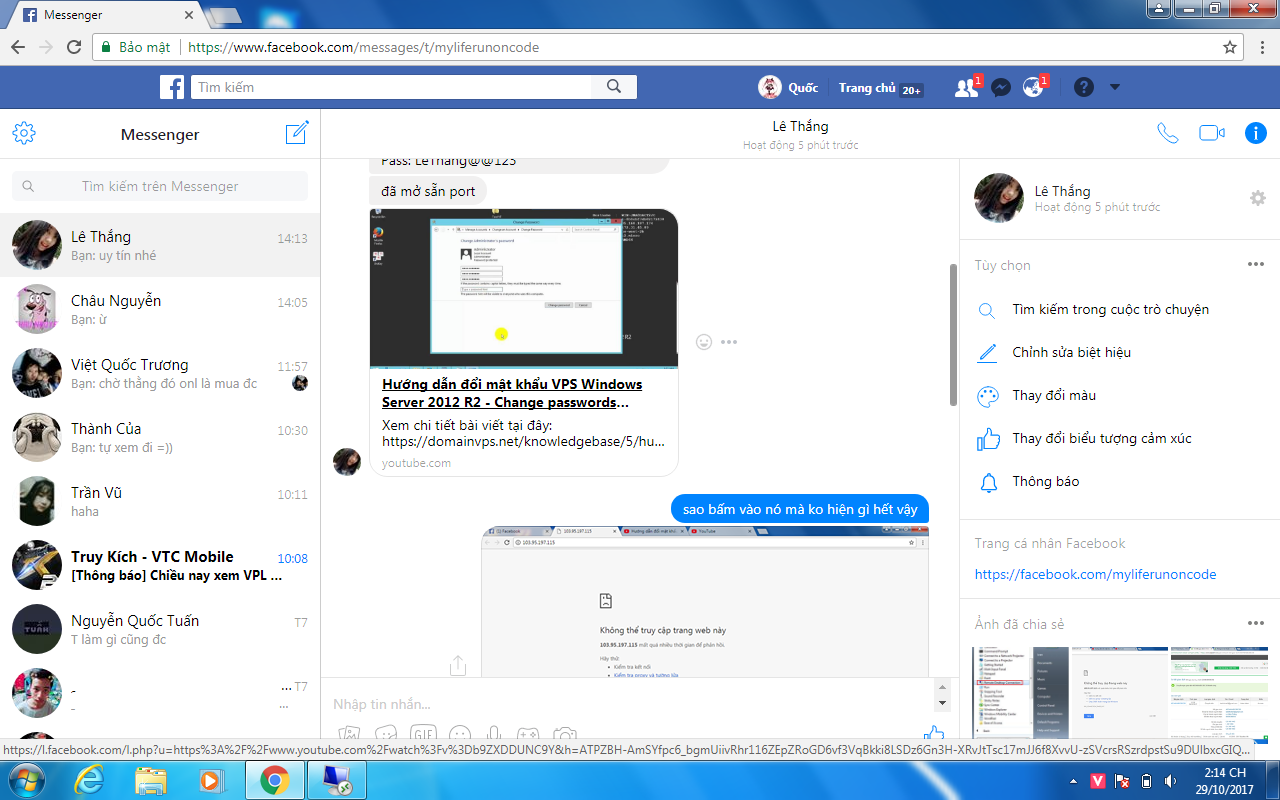The height and width of the screenshot is (800, 1280).
Task: Open Thông báo notification settings
Action: pyautogui.click(x=1045, y=482)
